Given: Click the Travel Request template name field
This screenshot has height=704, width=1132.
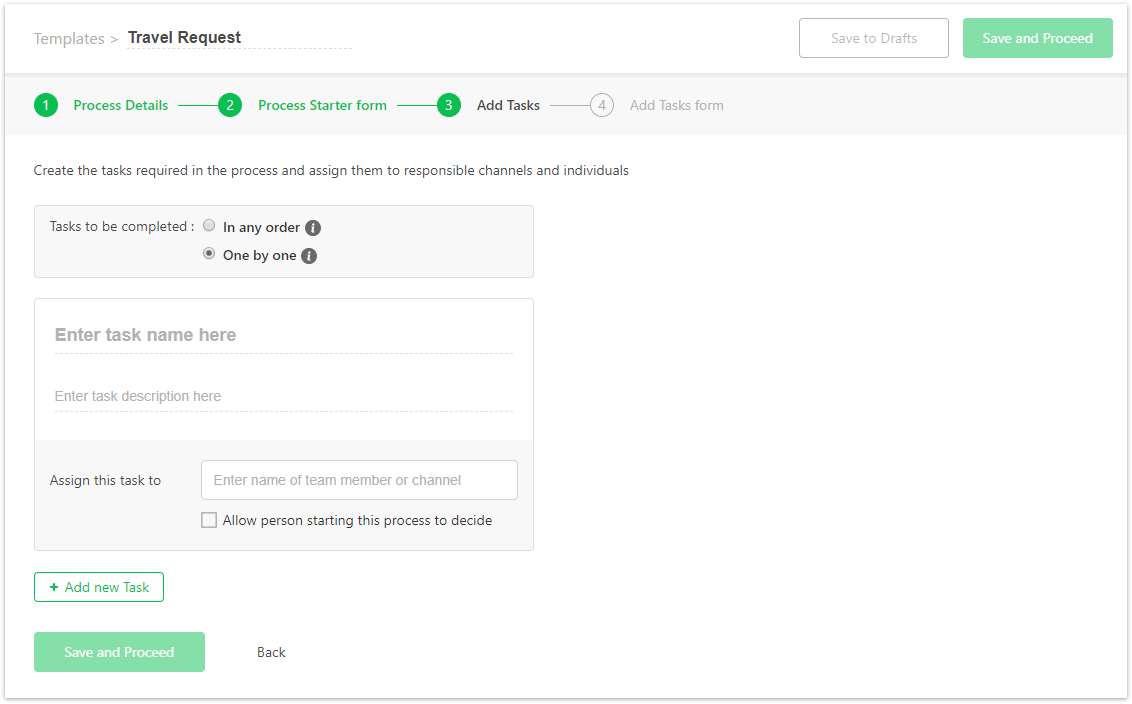Looking at the screenshot, I should tap(239, 38).
